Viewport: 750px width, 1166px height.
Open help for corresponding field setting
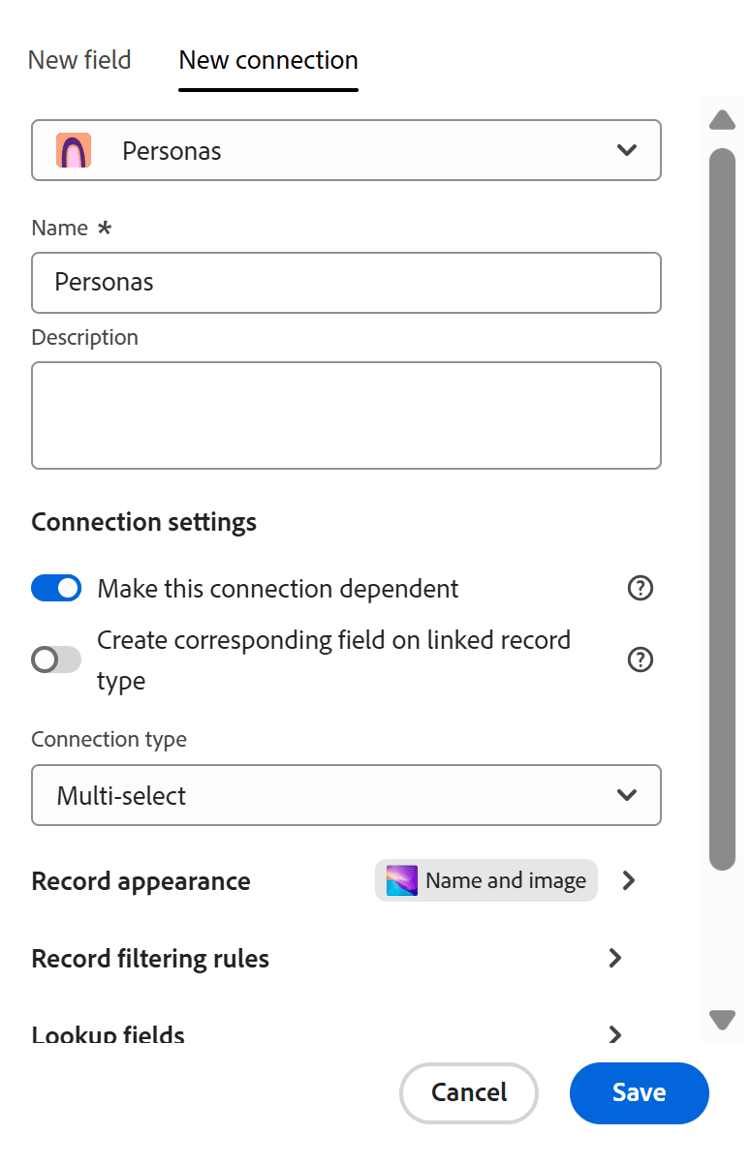pyautogui.click(x=640, y=660)
